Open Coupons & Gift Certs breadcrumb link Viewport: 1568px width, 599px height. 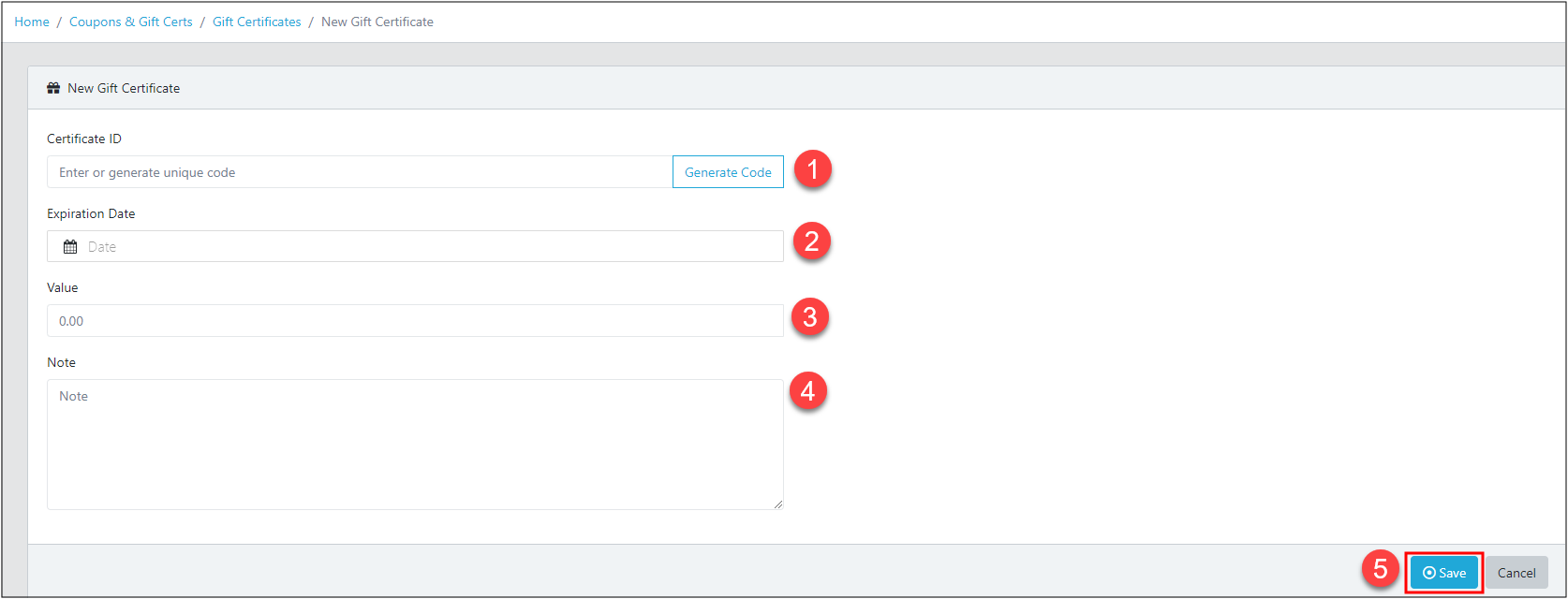point(131,22)
